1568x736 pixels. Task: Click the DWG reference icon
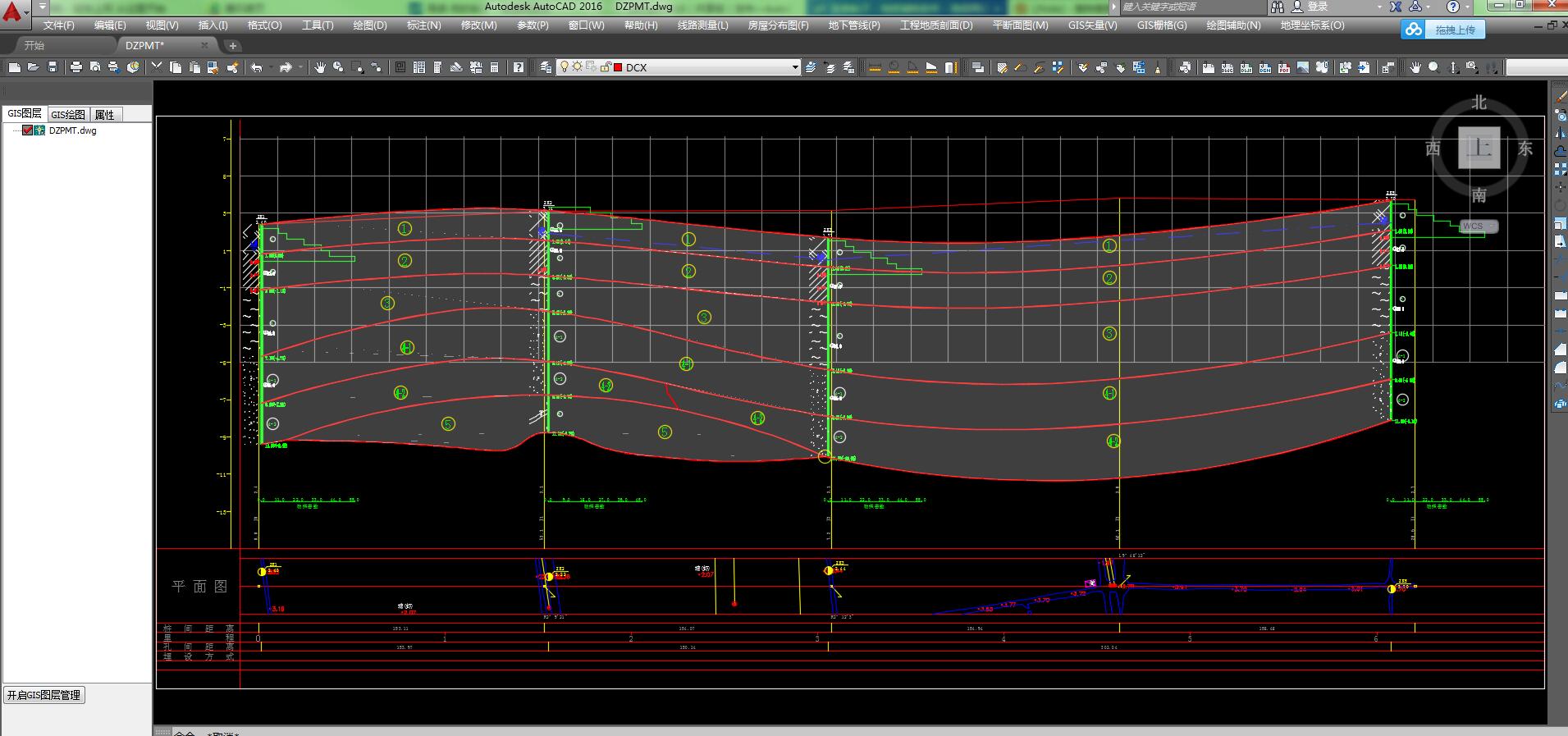pos(1227,67)
